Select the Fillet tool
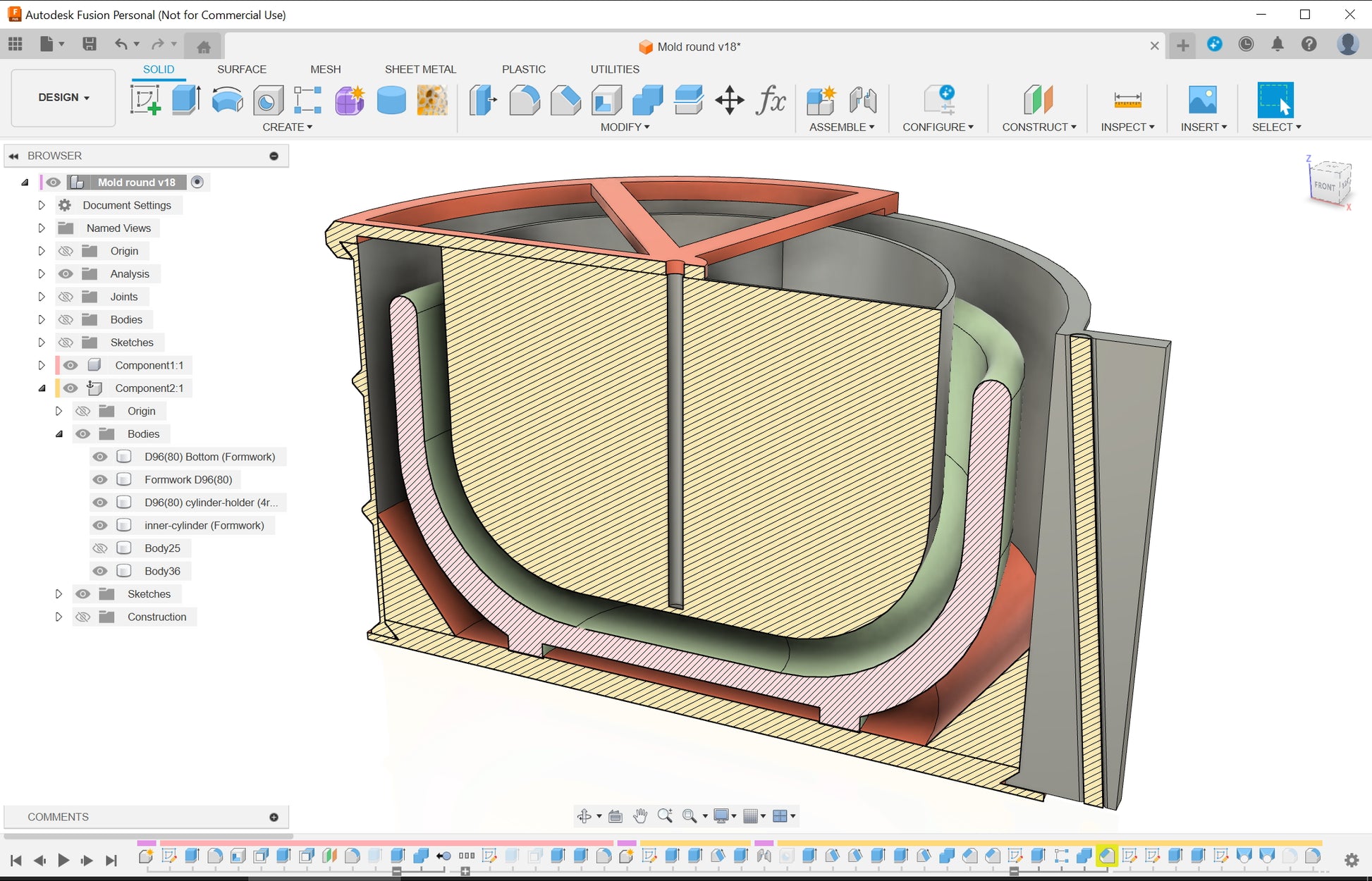This screenshot has height=881, width=1372. (x=525, y=99)
